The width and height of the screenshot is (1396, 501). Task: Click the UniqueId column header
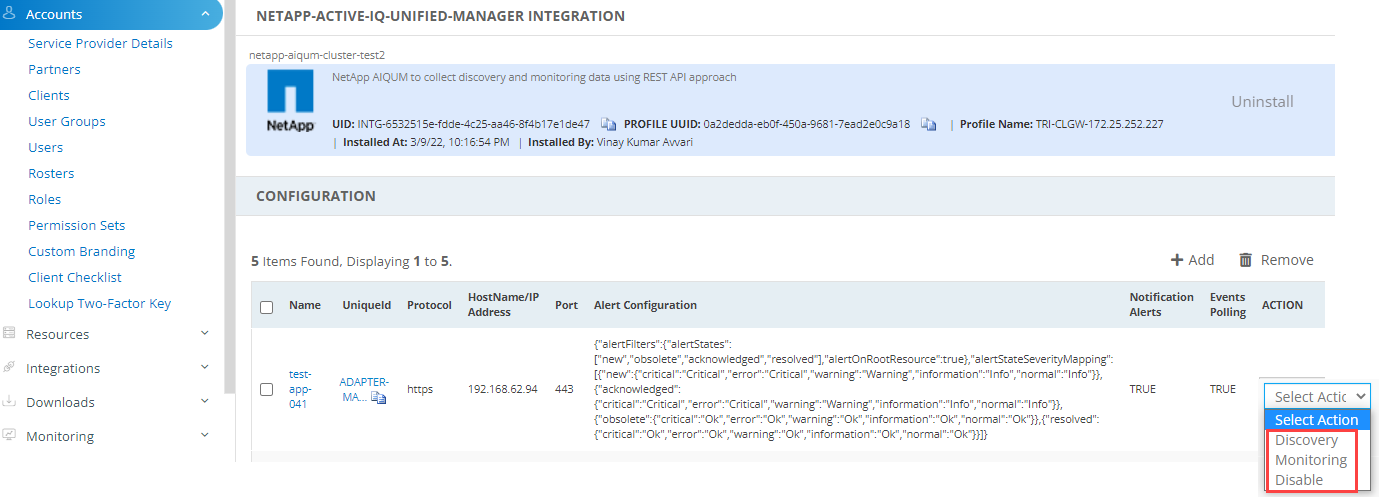367,305
